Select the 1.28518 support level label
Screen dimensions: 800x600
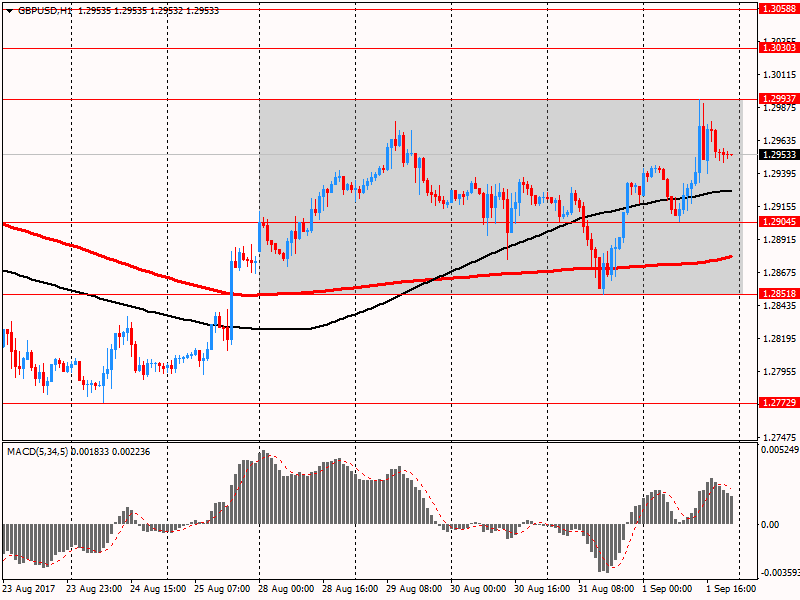click(x=779, y=293)
